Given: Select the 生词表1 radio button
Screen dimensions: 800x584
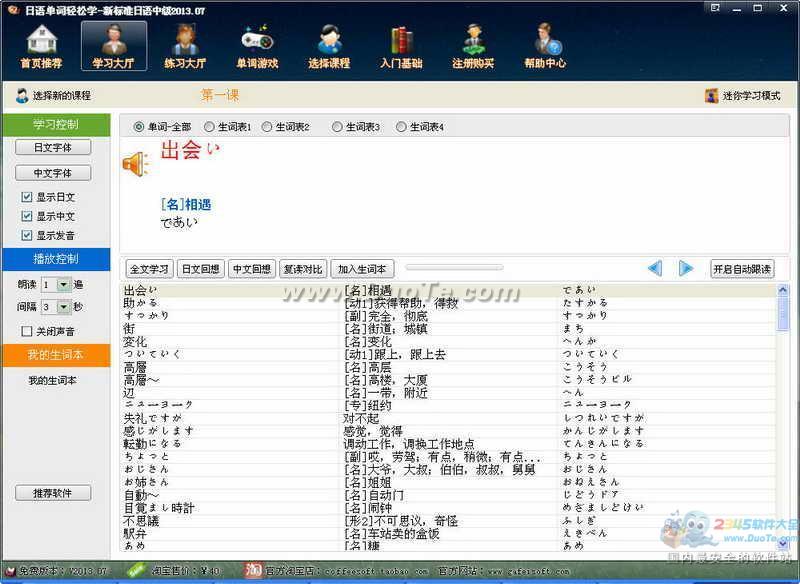Looking at the screenshot, I should [x=209, y=126].
